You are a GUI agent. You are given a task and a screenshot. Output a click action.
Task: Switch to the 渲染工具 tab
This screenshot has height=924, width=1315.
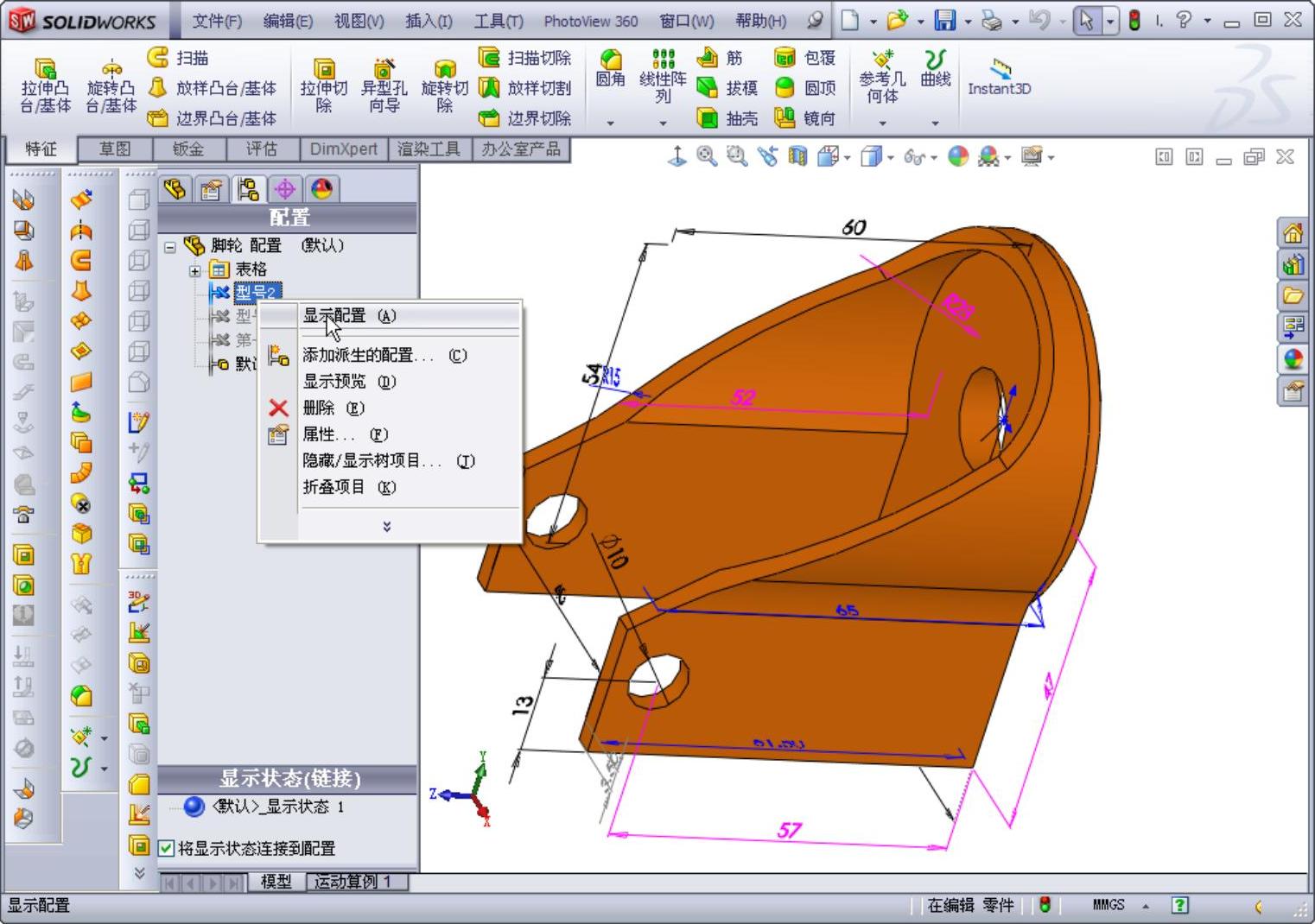pyautogui.click(x=429, y=149)
